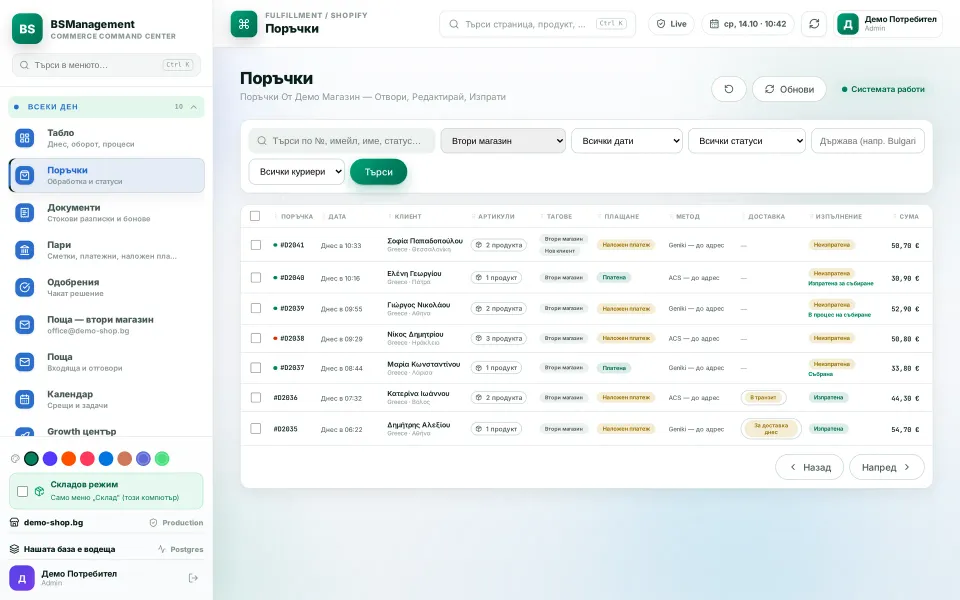Sort by the СУМА column header
The height and width of the screenshot is (600, 960).
909,216
